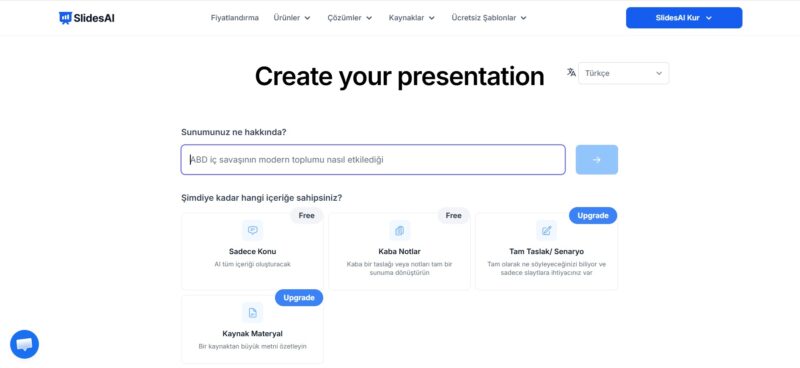Focus the presentation topic input field
800x368 pixels.
(x=373, y=160)
